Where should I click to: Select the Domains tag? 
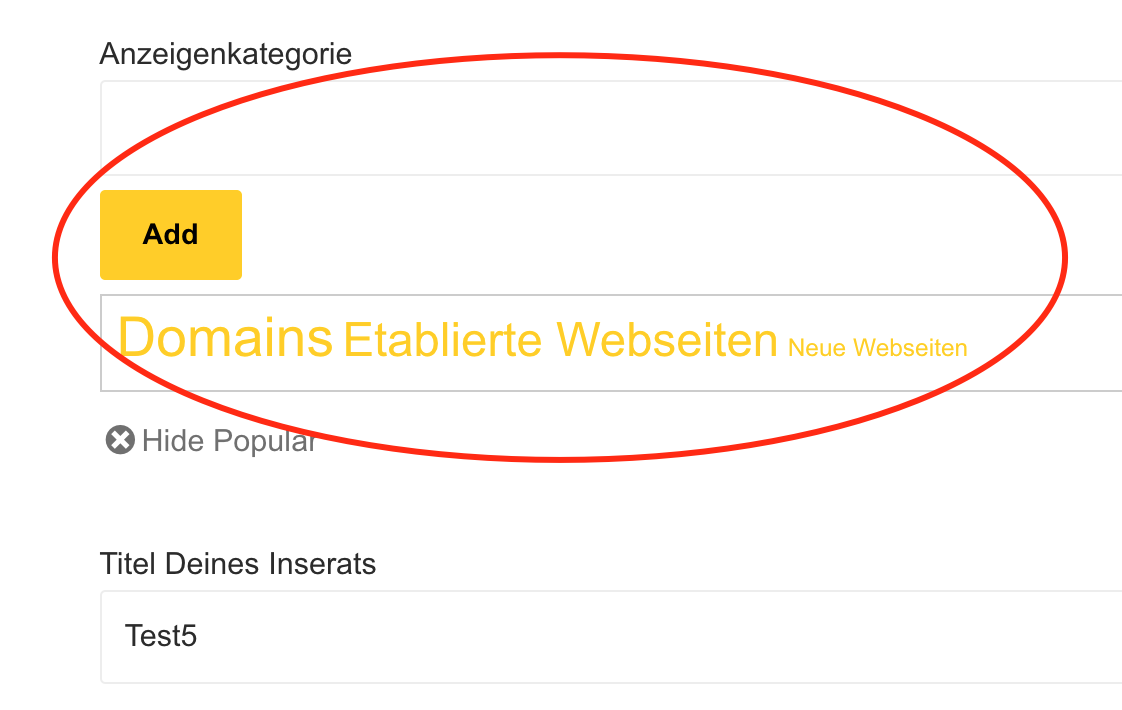point(225,338)
